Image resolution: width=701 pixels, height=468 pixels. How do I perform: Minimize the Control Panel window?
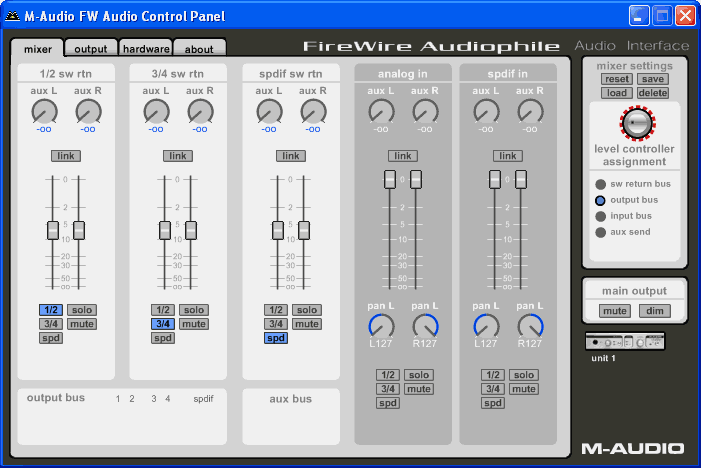[639, 16]
